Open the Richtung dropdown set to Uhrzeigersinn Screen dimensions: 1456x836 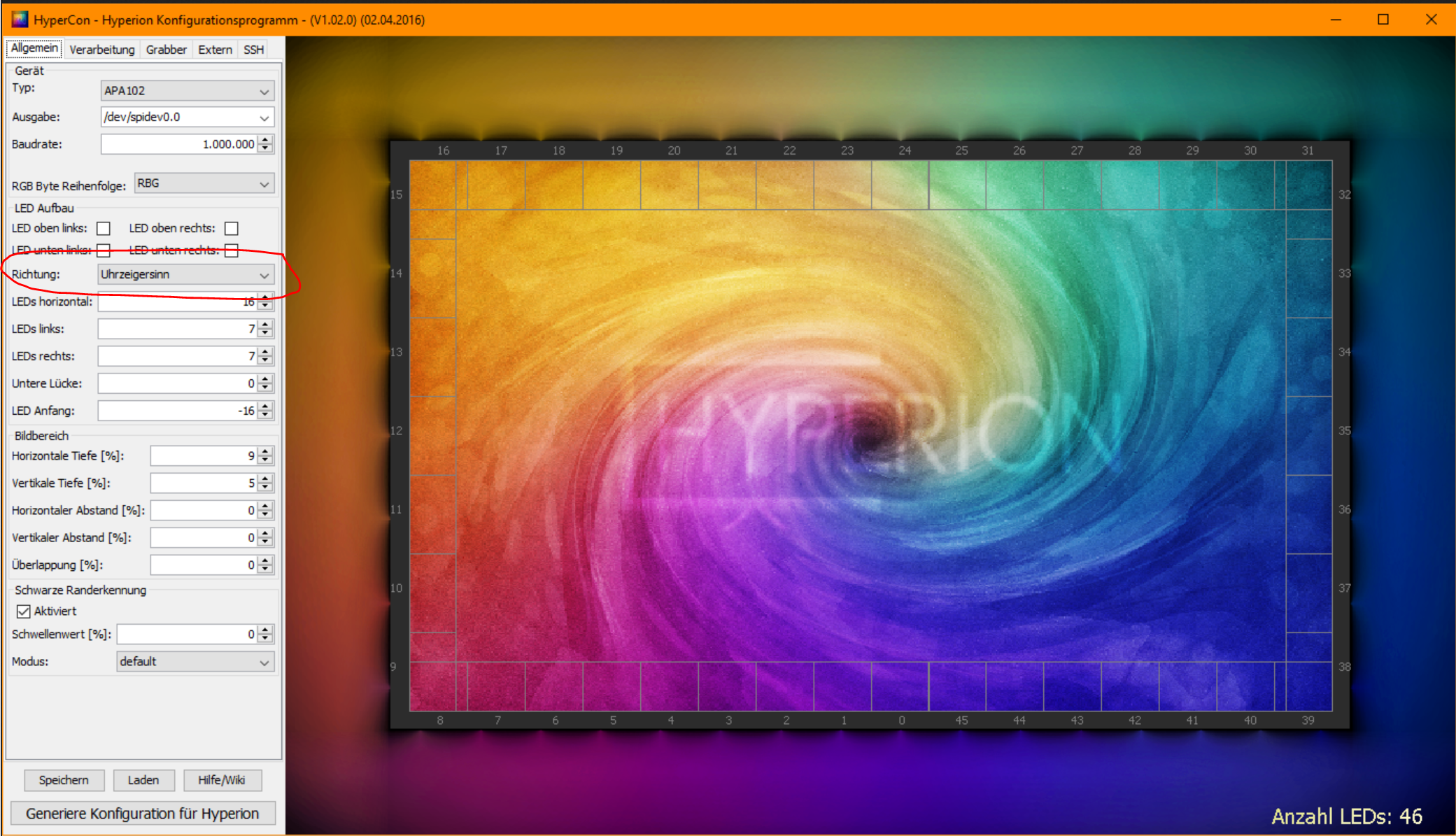click(185, 275)
